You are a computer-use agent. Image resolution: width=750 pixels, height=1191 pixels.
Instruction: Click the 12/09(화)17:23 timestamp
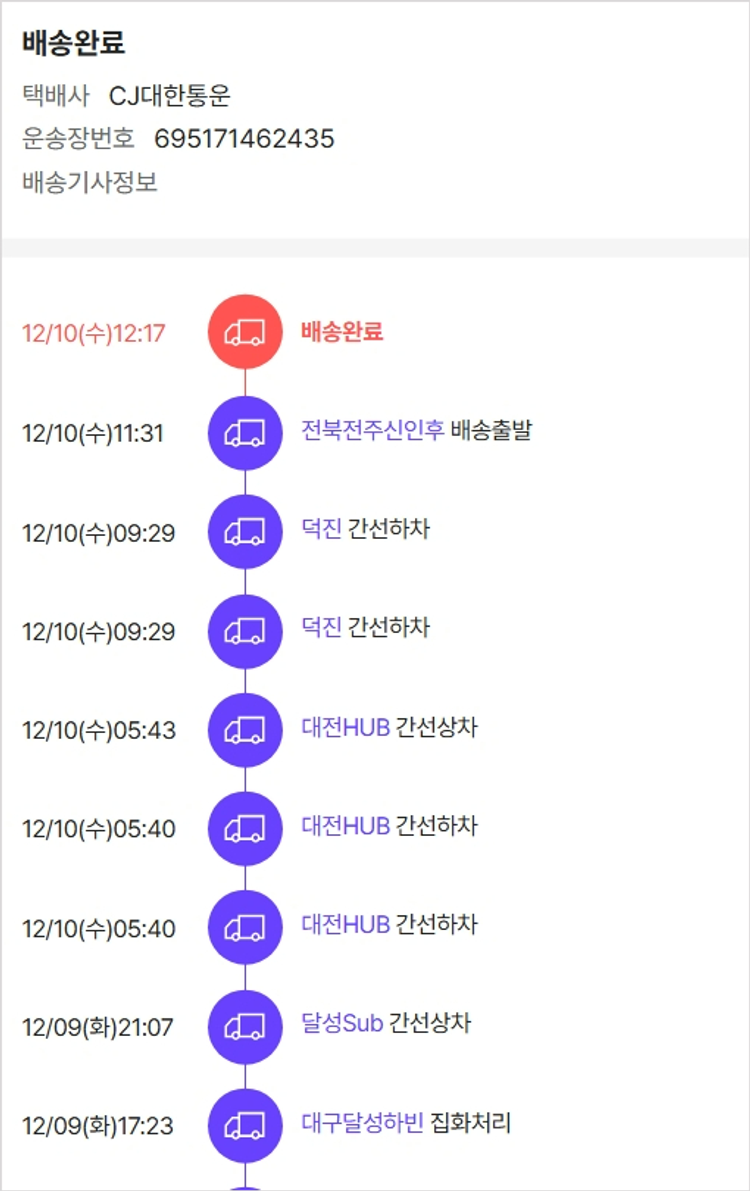(97, 1126)
